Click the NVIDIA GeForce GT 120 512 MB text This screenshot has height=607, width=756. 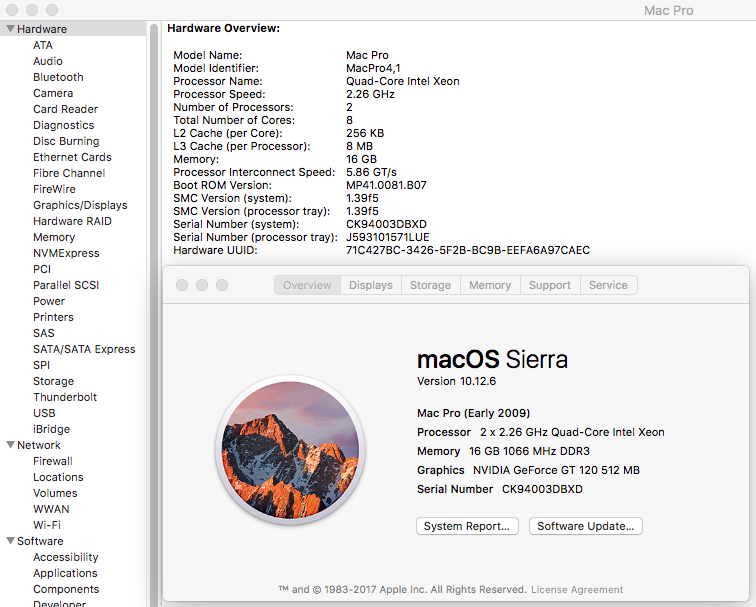click(556, 470)
